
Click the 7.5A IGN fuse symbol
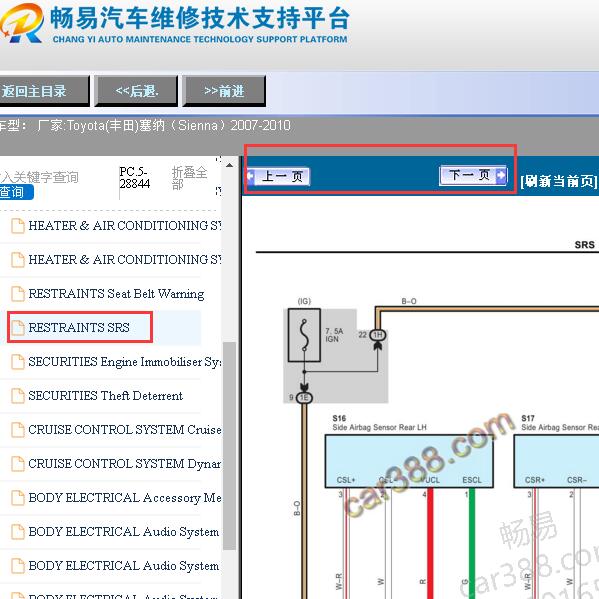pyautogui.click(x=304, y=335)
